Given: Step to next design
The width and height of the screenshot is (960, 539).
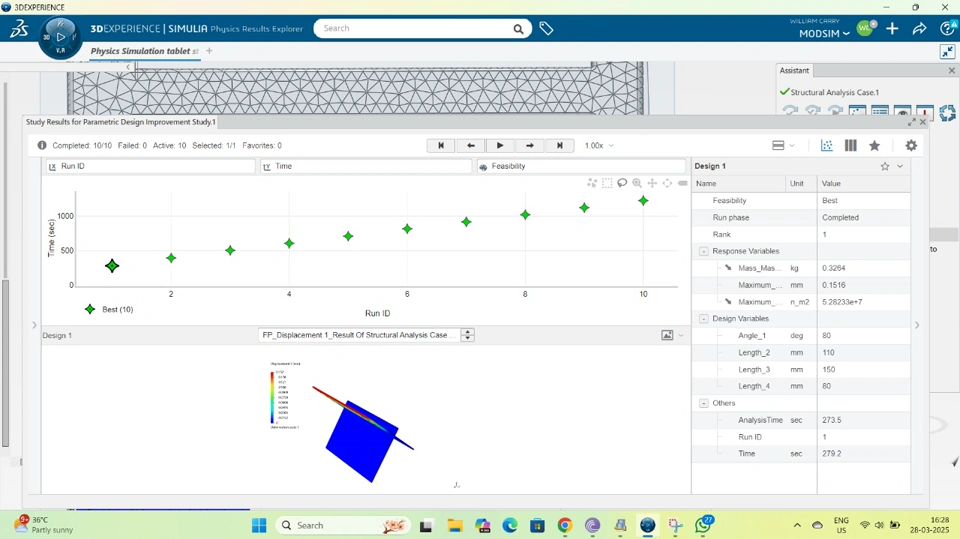Looking at the screenshot, I should click(530, 145).
